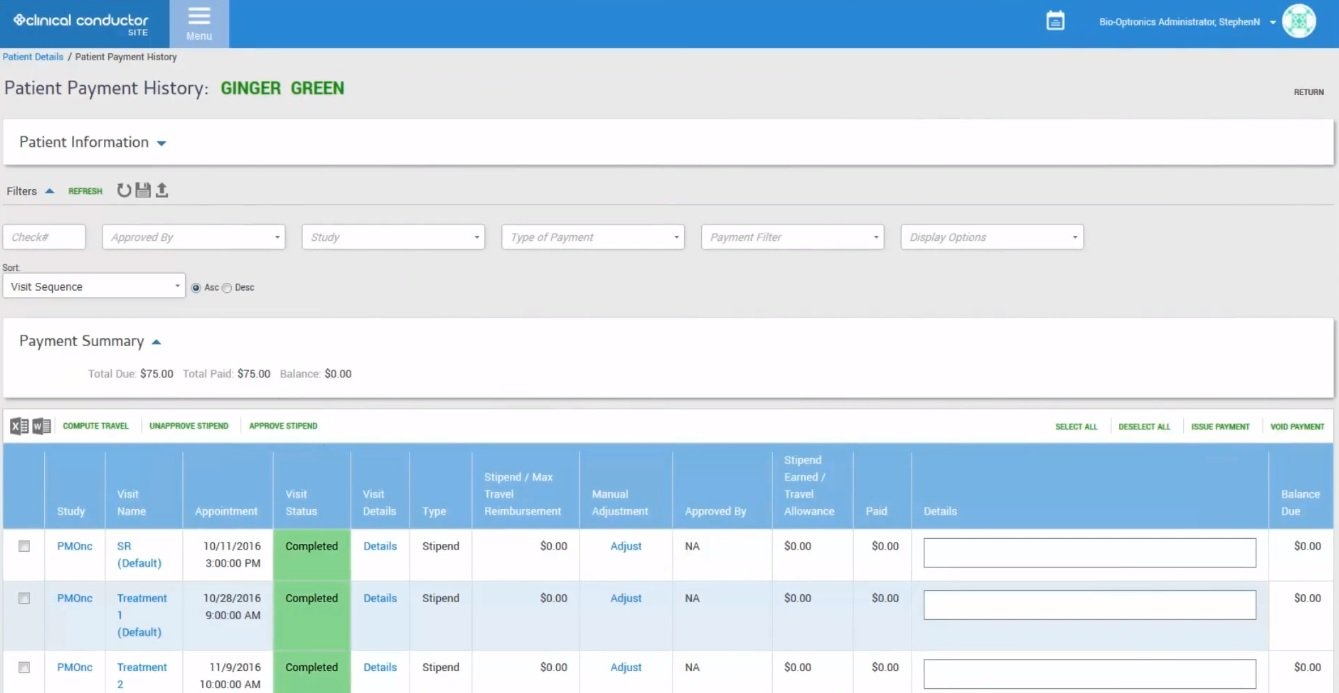The height and width of the screenshot is (693, 1339).
Task: Click the Patient Details breadcrumb link
Action: (33, 57)
